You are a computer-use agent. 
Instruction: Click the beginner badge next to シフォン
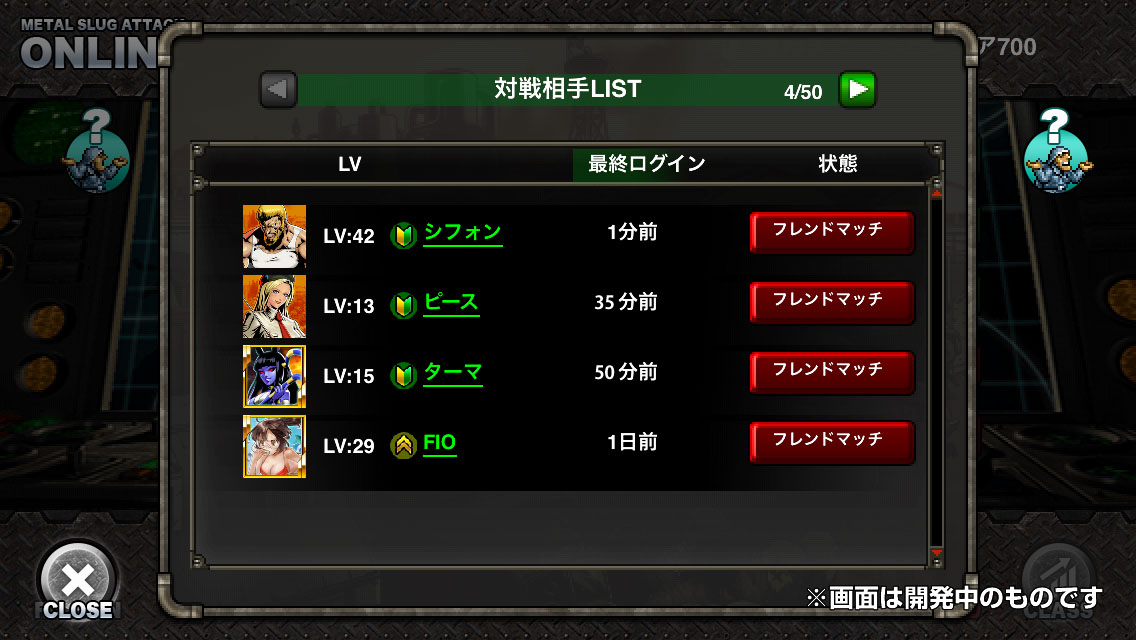(x=404, y=236)
